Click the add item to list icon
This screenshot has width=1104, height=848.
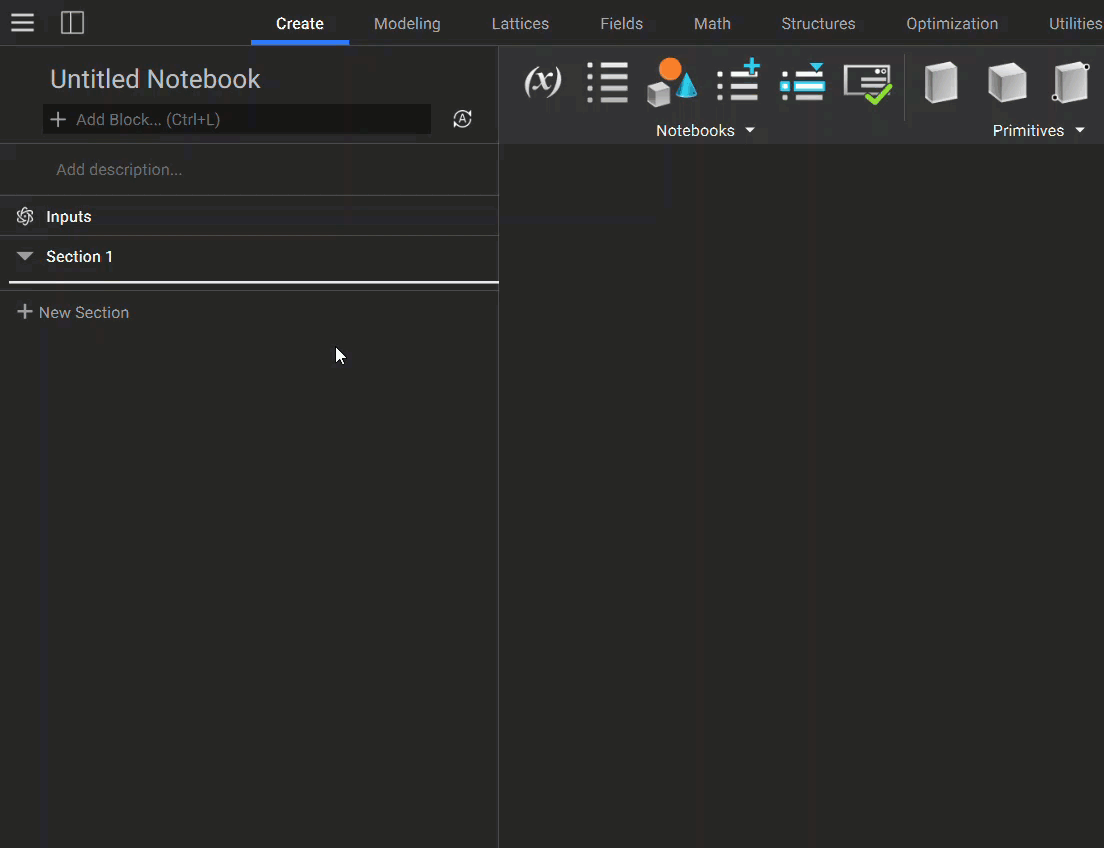click(x=737, y=82)
